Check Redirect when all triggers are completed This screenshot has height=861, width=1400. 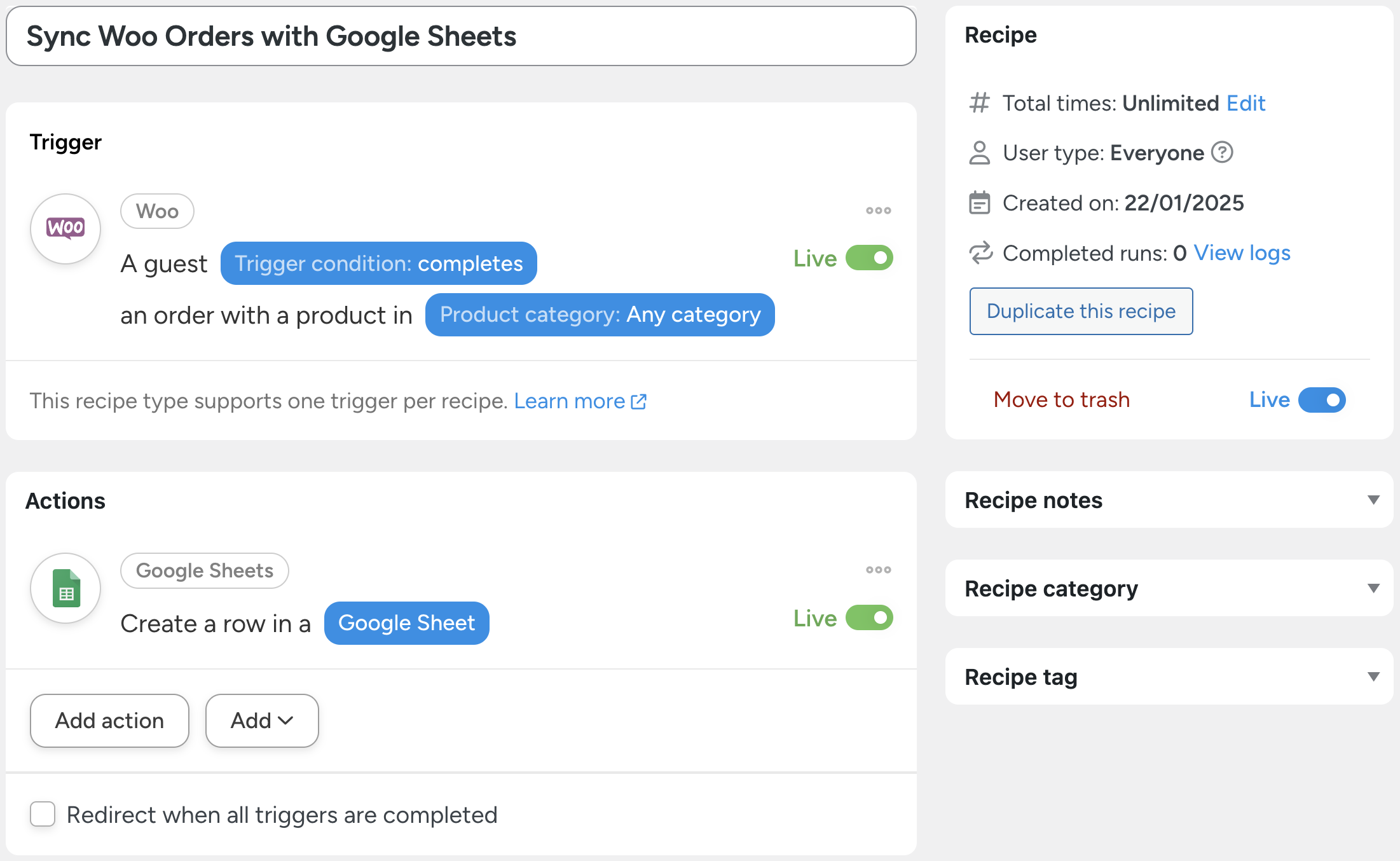click(x=42, y=815)
